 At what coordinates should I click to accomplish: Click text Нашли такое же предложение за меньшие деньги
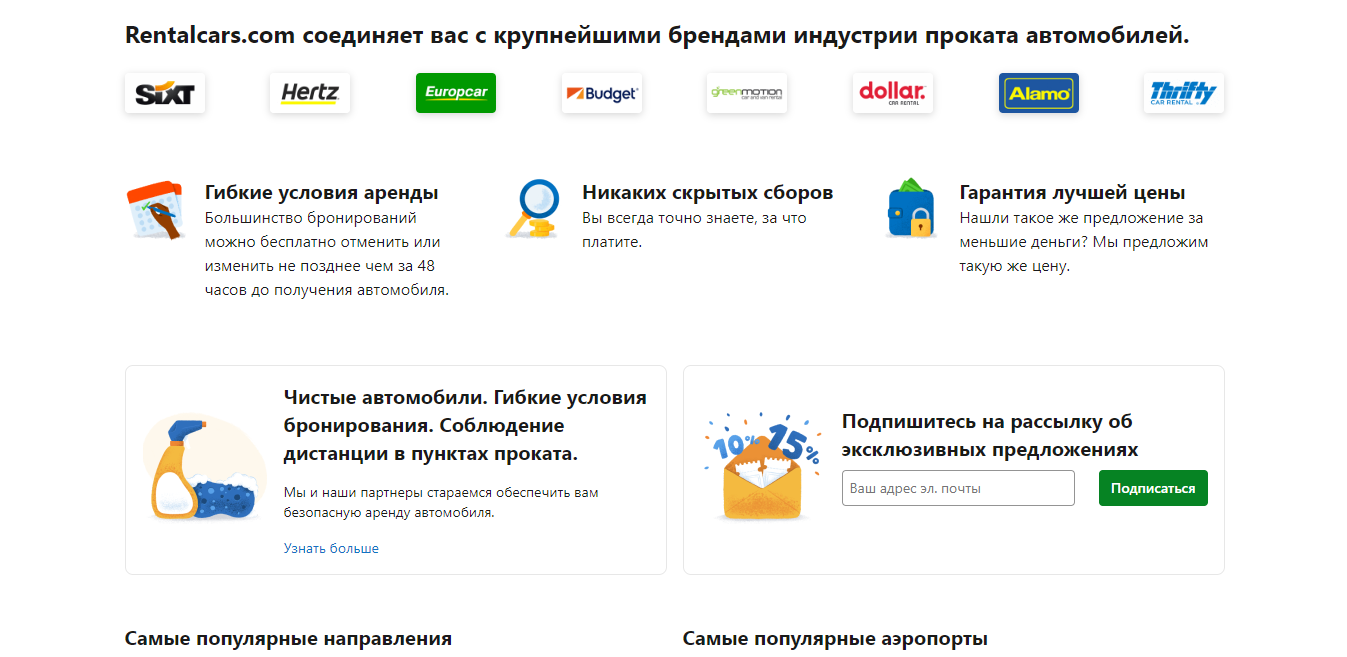1084,242
